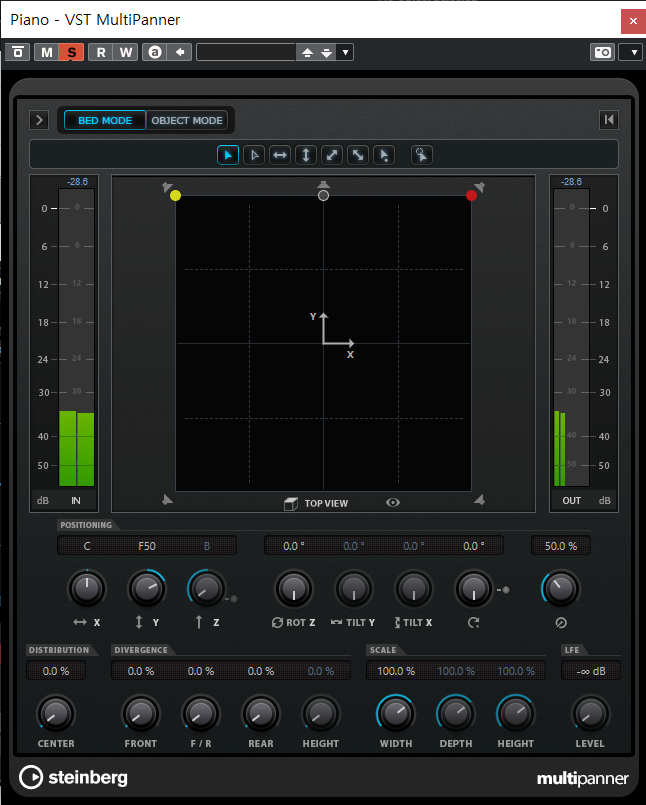Toggle Read automation (R)

coord(101,52)
